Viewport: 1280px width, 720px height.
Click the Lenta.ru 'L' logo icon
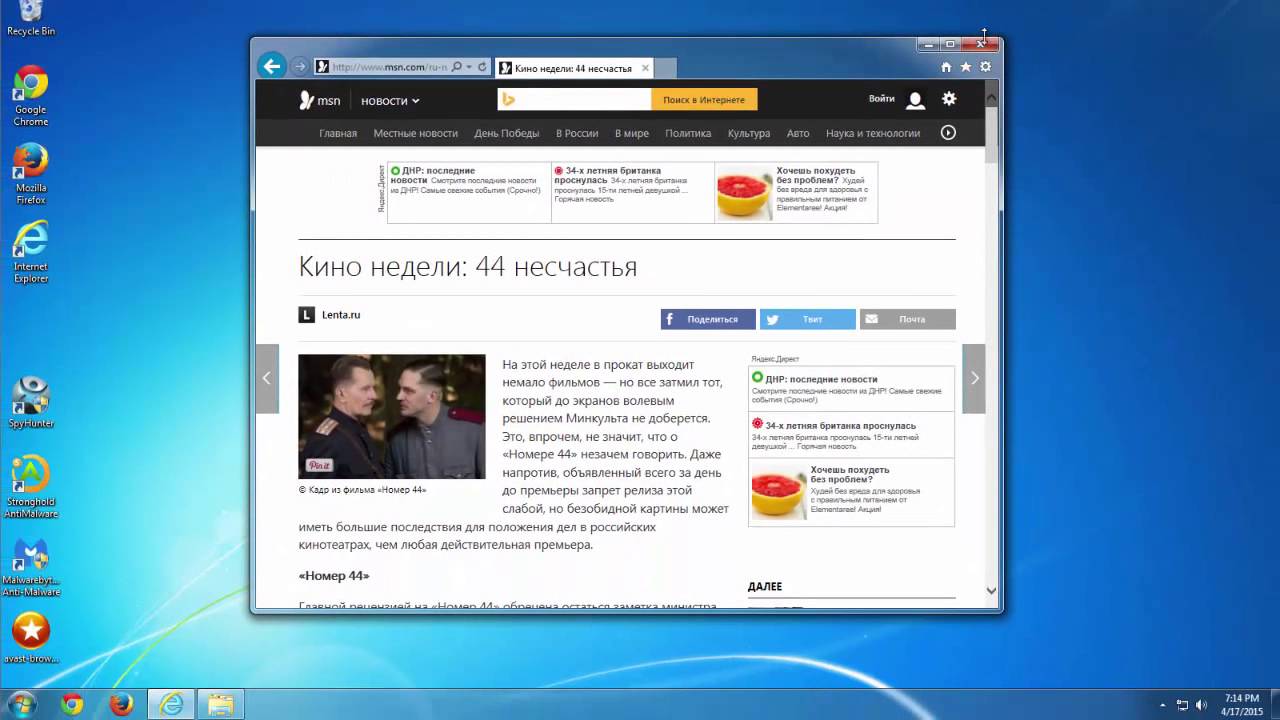tap(307, 315)
